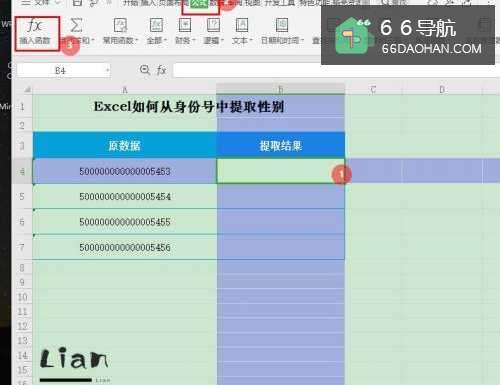Open the Financial (财务) functions icon
This screenshot has width=500, height=385.
pyautogui.click(x=185, y=25)
